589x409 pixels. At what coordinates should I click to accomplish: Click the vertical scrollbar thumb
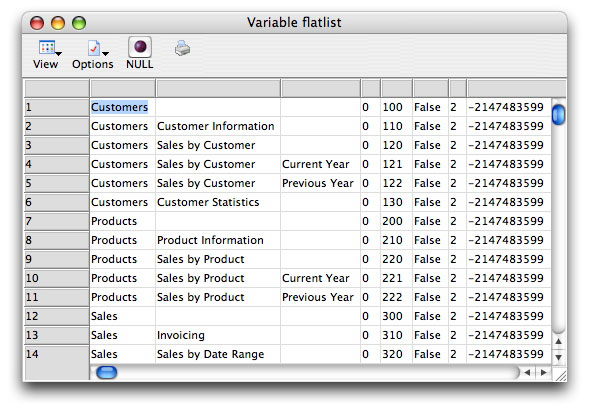click(559, 114)
